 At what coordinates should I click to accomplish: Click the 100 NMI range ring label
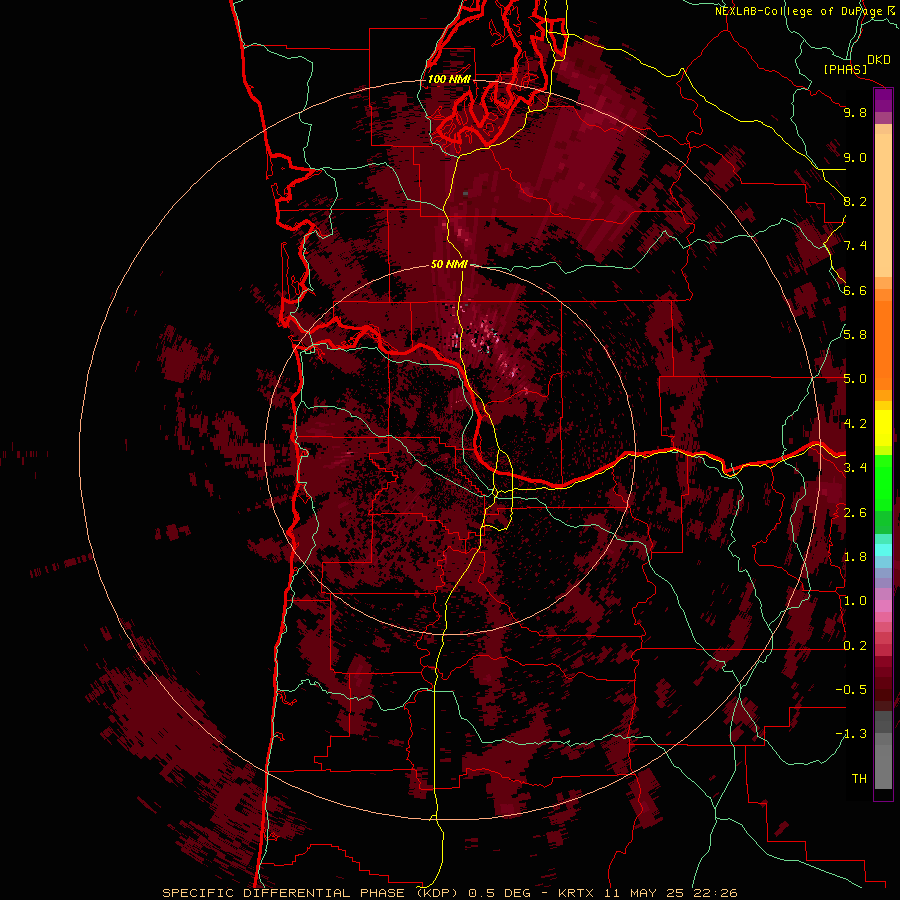click(449, 79)
